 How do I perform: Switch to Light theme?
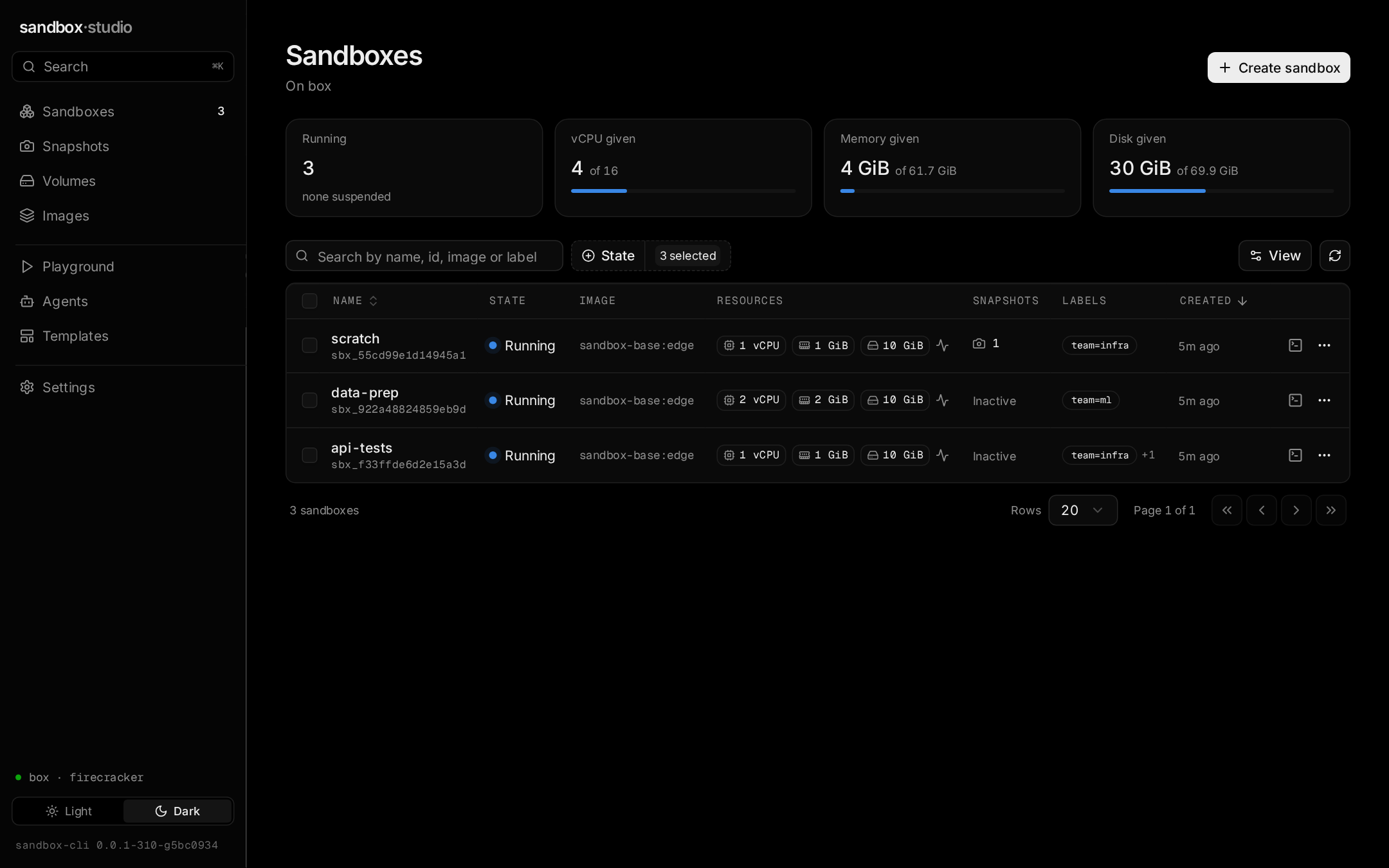tap(68, 811)
